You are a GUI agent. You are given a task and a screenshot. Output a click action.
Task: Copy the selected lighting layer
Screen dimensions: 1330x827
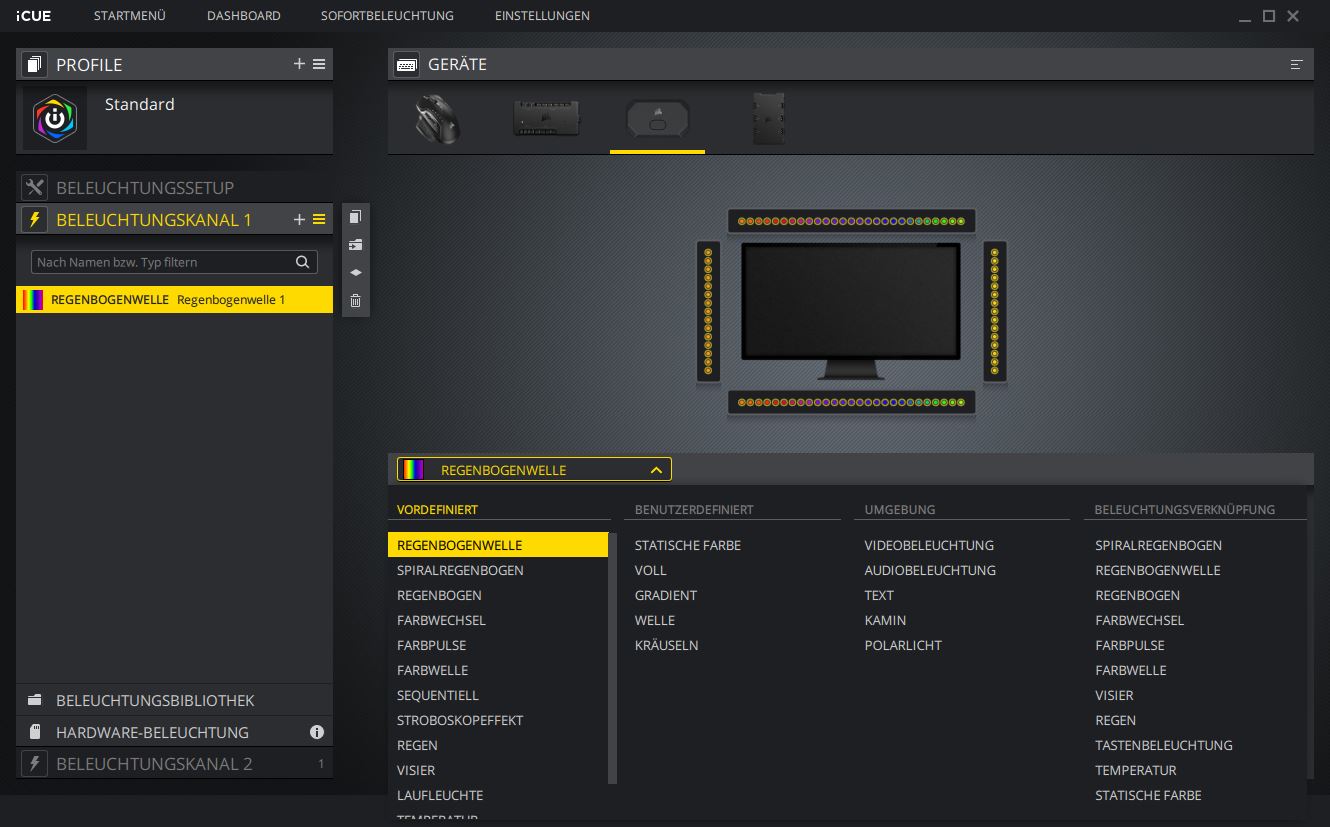click(x=355, y=217)
